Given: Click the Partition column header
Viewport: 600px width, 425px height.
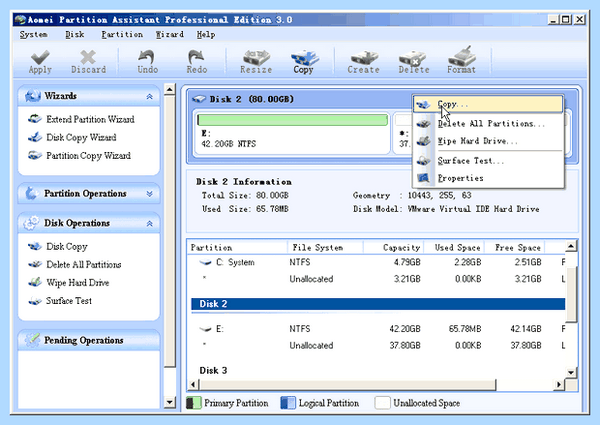Looking at the screenshot, I should tap(237, 248).
